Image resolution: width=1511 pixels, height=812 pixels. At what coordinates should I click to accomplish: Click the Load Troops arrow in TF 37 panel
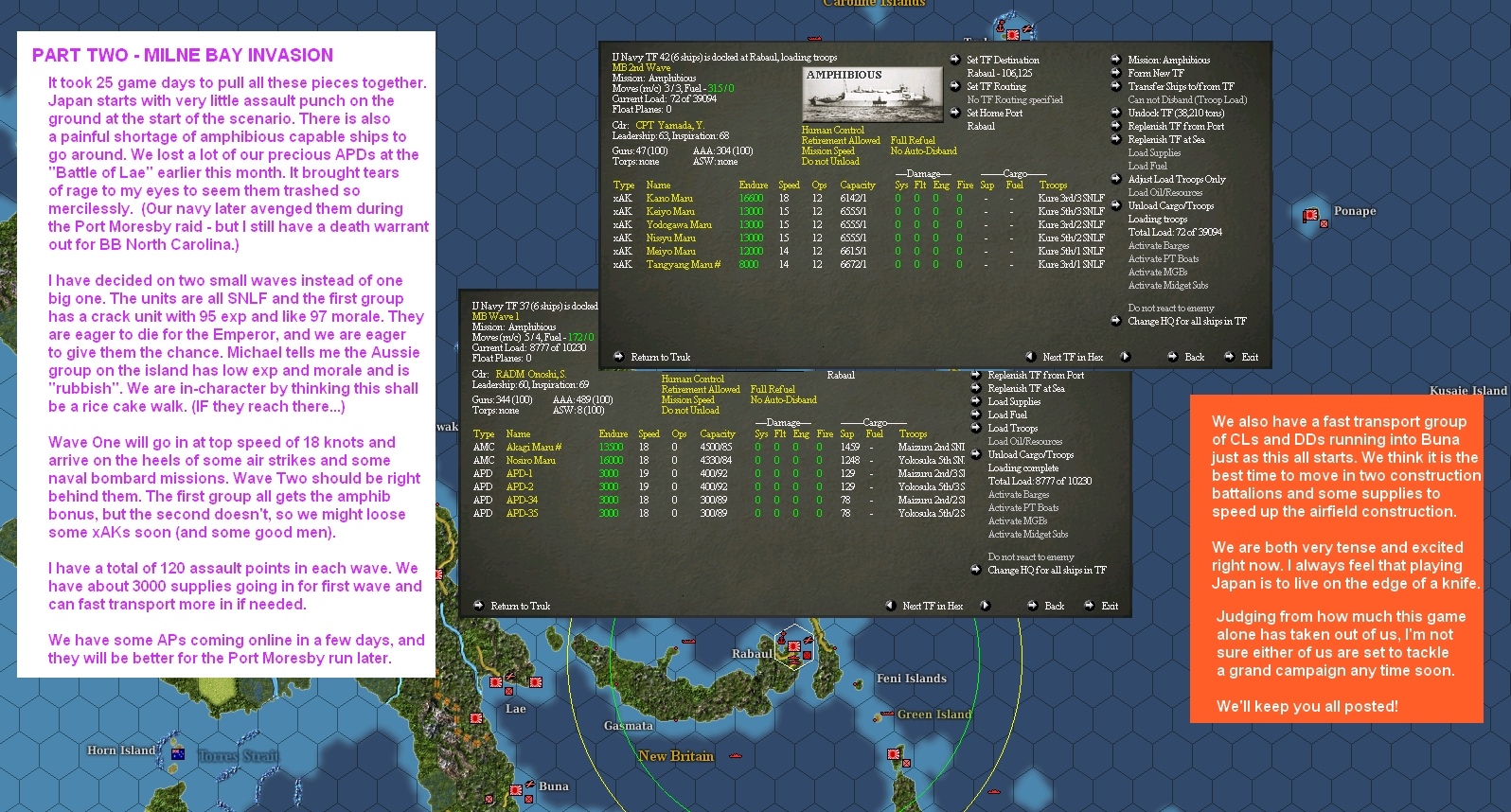pyautogui.click(x=976, y=428)
